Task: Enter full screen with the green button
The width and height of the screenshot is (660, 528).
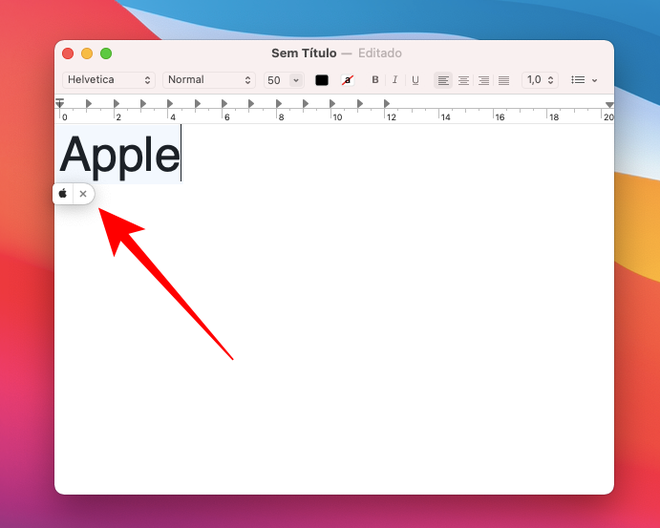Action: point(106,53)
